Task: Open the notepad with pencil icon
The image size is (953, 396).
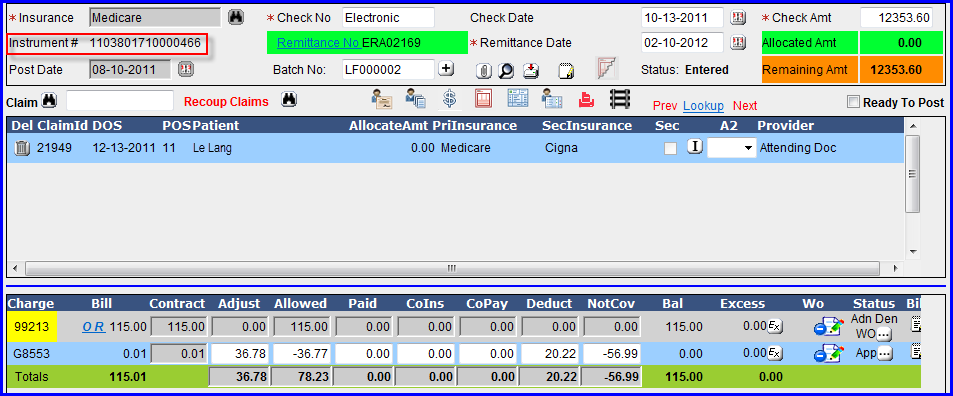Action: (x=566, y=71)
